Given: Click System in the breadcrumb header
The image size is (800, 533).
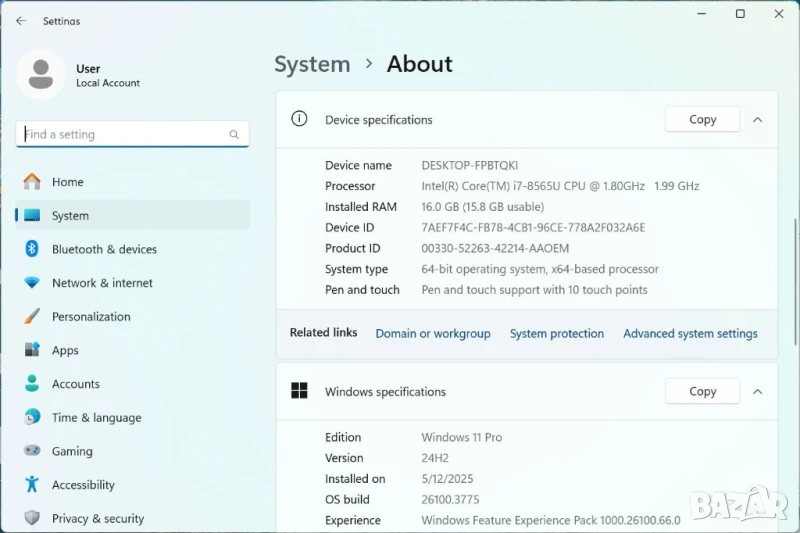Looking at the screenshot, I should point(312,64).
